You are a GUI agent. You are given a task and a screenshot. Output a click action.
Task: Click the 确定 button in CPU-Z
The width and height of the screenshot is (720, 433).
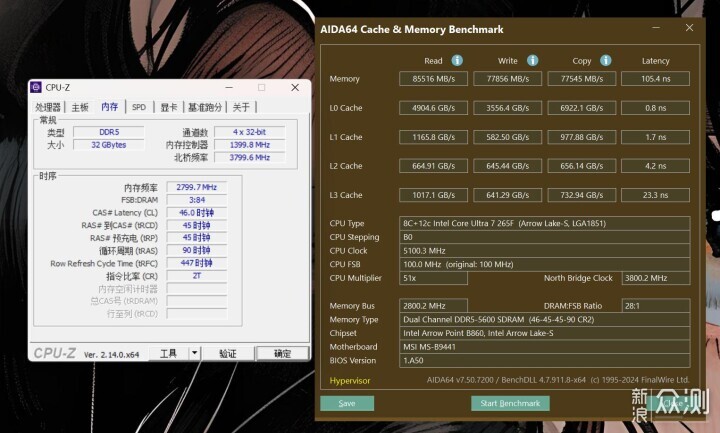[x=282, y=354]
